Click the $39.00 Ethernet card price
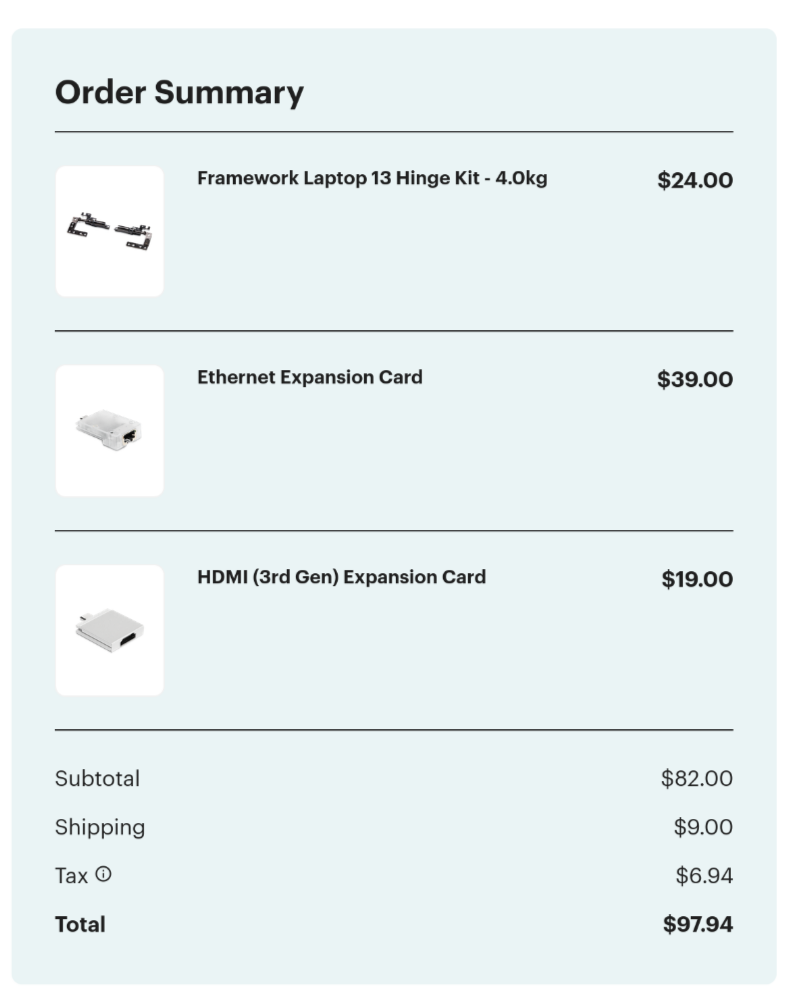This screenshot has height=992, width=791. point(695,380)
